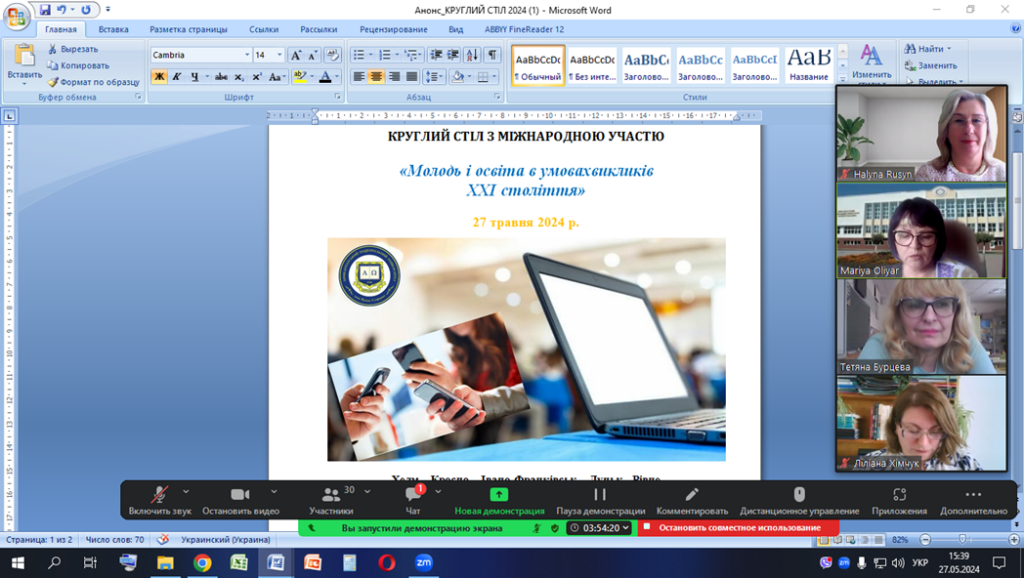1024x578 pixels.
Task: Switch to the Вставка ribbon tab
Action: click(113, 30)
